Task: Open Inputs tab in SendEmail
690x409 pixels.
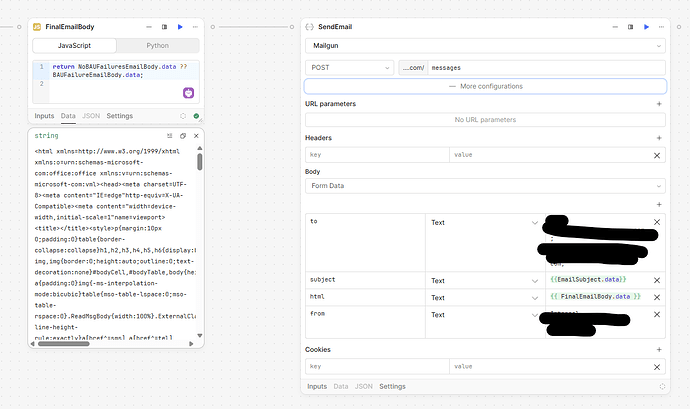Action: point(317,386)
